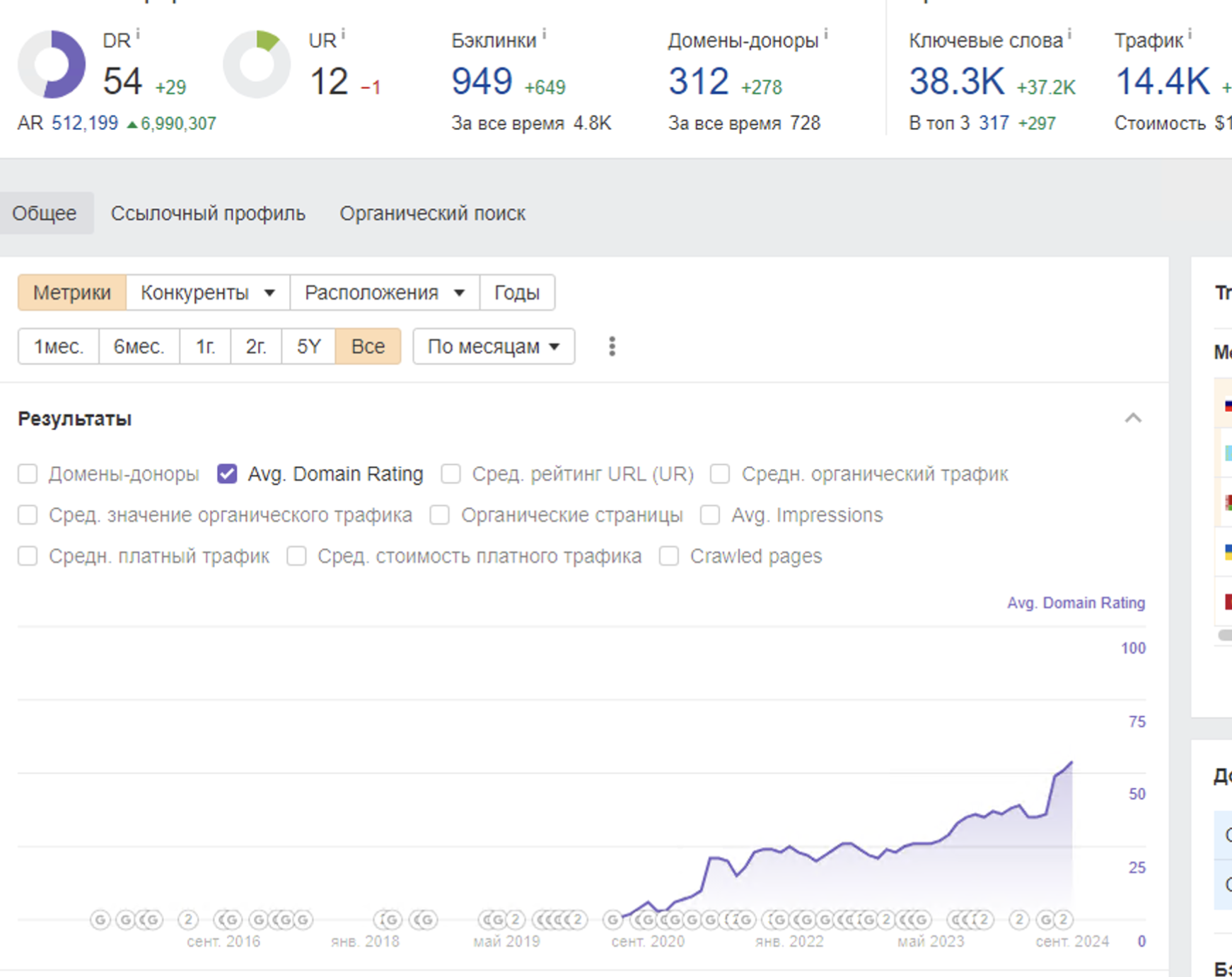
Task: Switch to the Ссылочный профиль tab
Action: point(208,213)
